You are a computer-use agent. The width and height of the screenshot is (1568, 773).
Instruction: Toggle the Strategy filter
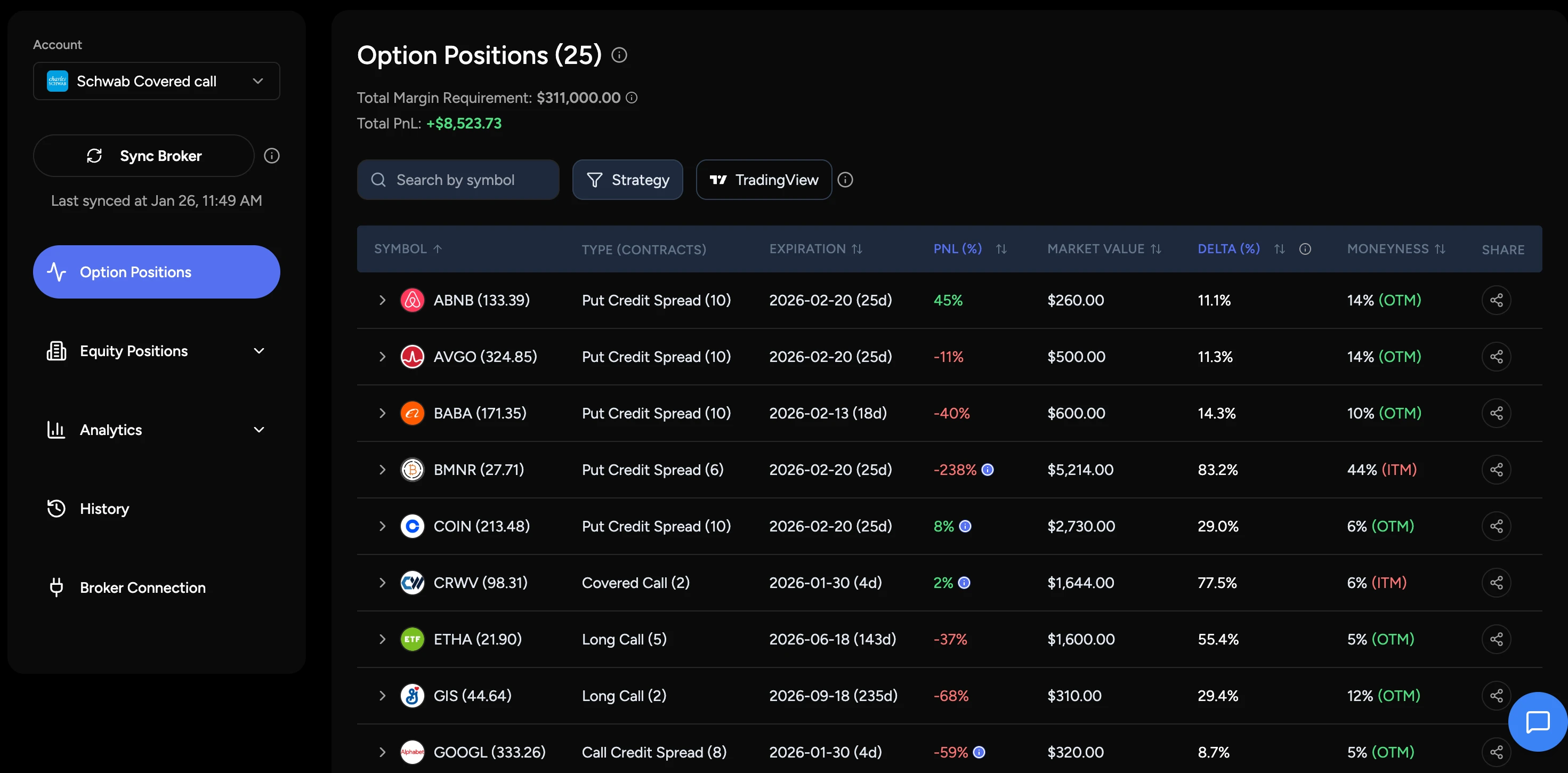coord(627,180)
